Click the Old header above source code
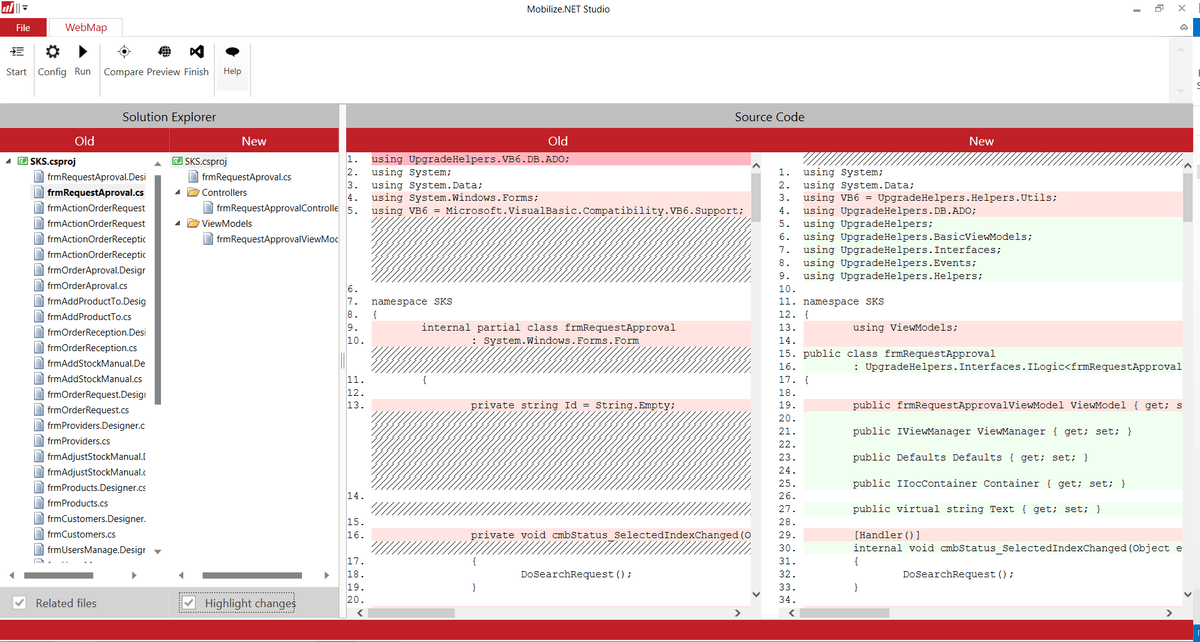This screenshot has height=642, width=1200. coord(558,141)
